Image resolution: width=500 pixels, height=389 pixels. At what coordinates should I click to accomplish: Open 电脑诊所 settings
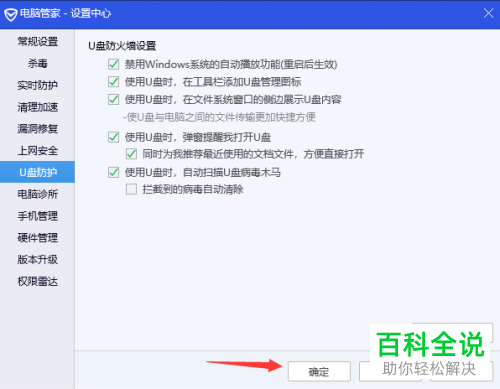tap(37, 194)
